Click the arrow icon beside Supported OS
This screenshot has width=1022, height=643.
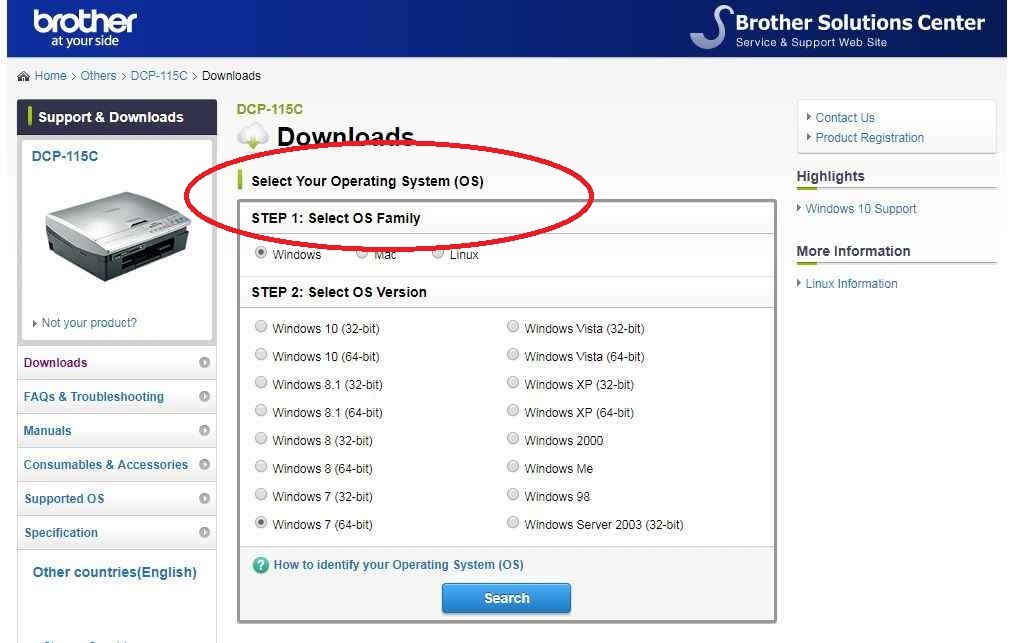[204, 498]
